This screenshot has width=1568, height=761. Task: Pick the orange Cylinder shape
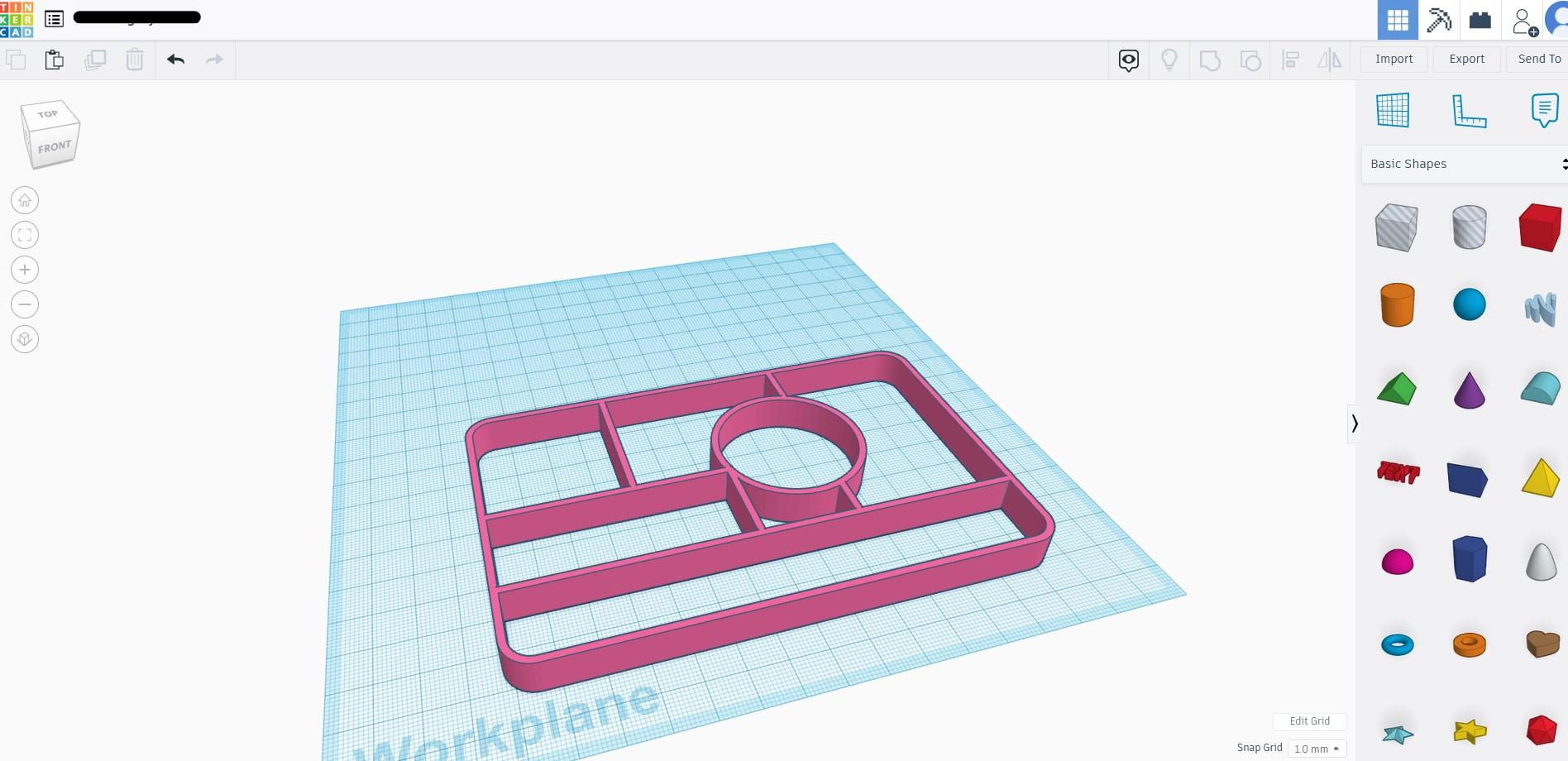(1398, 305)
